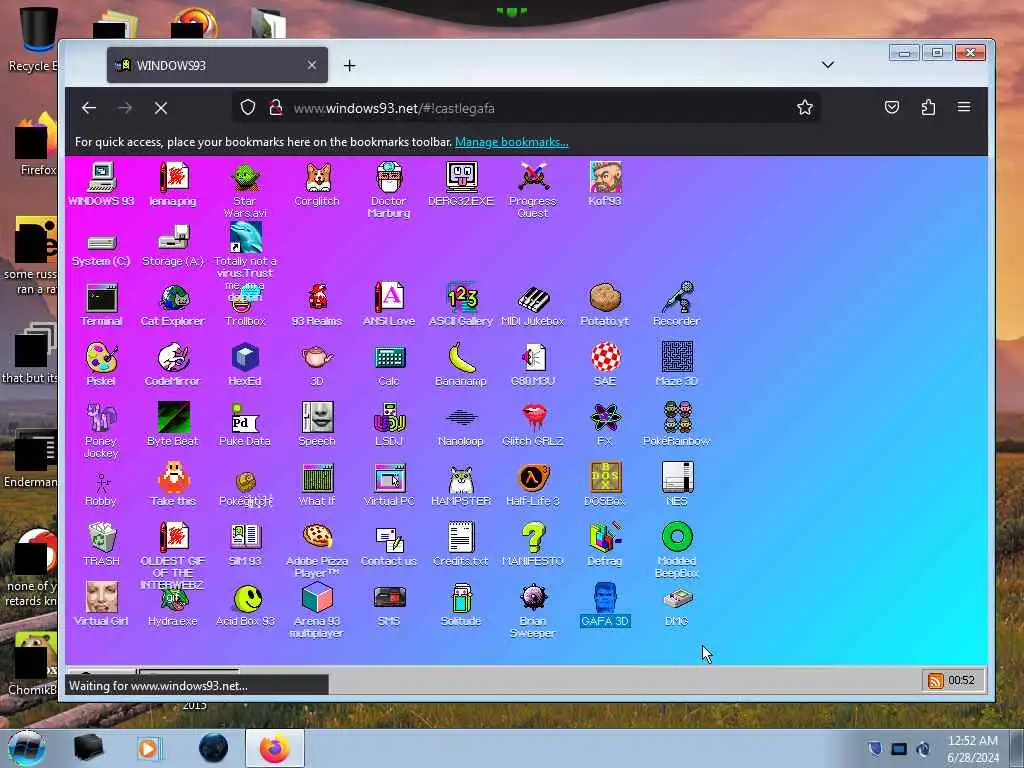Launch Defrag utility
The image size is (1024, 768).
tap(605, 544)
